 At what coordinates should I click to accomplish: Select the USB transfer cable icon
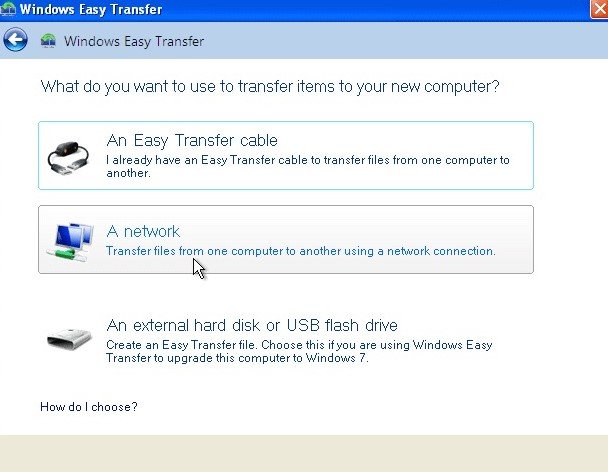[68, 157]
